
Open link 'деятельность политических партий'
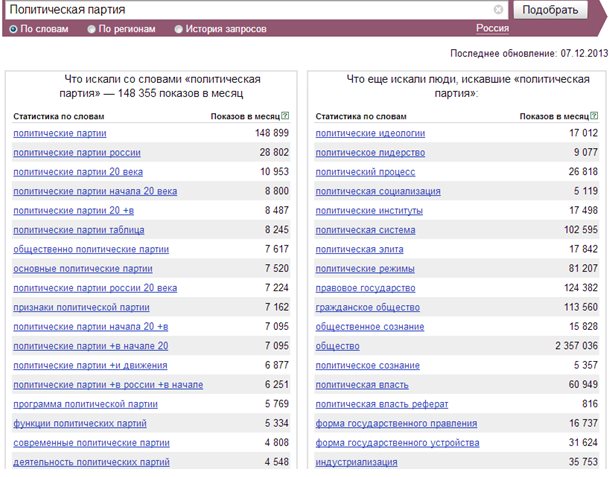91,462
